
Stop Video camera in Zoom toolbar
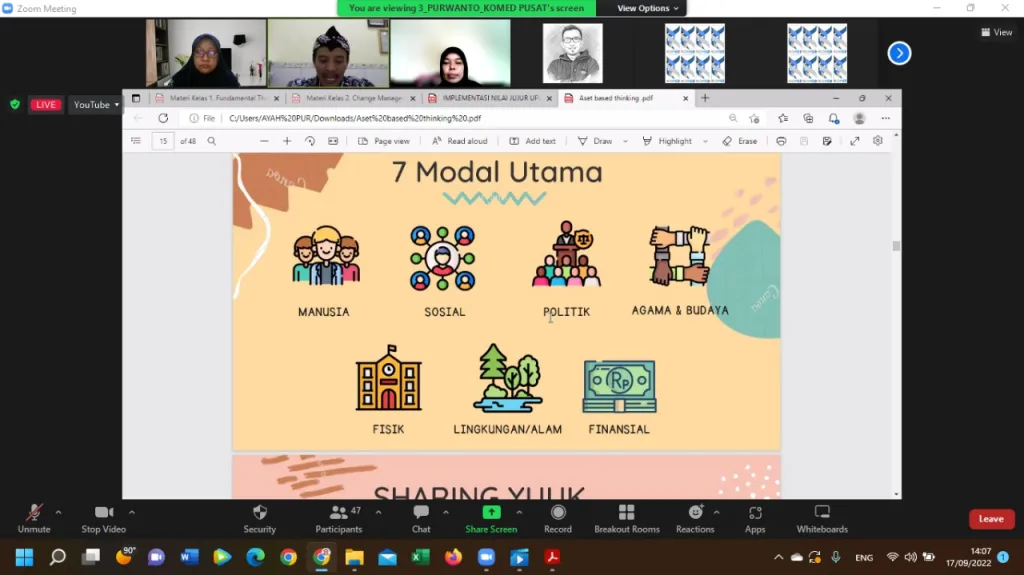click(x=104, y=518)
